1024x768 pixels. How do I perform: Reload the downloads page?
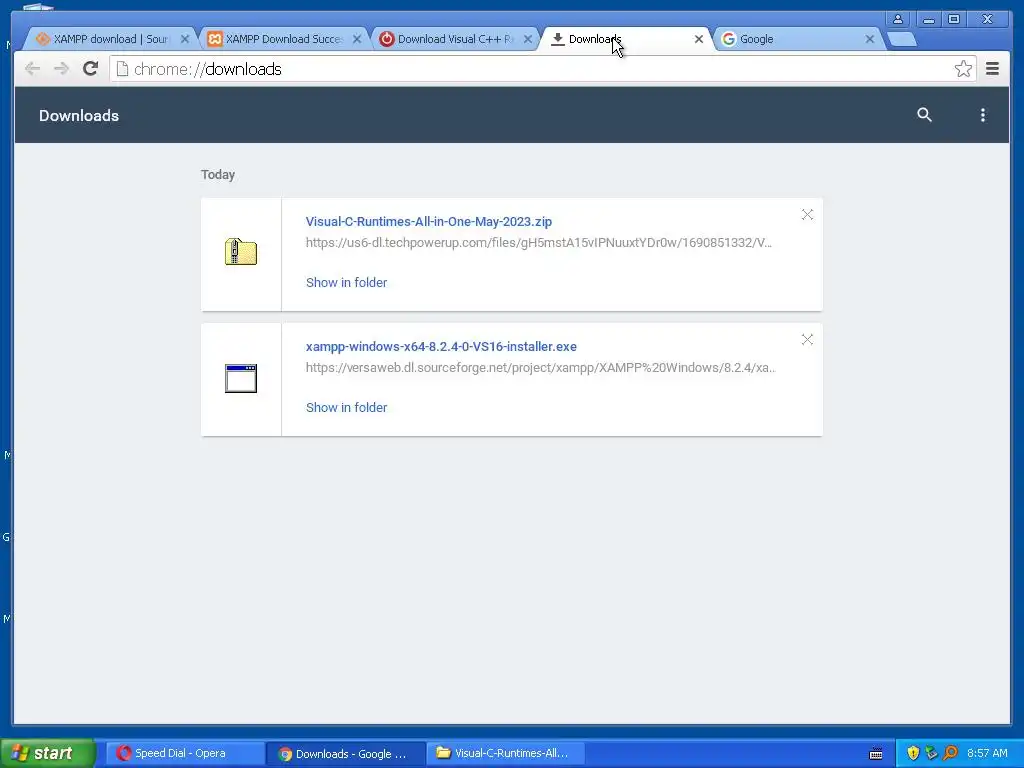click(91, 69)
